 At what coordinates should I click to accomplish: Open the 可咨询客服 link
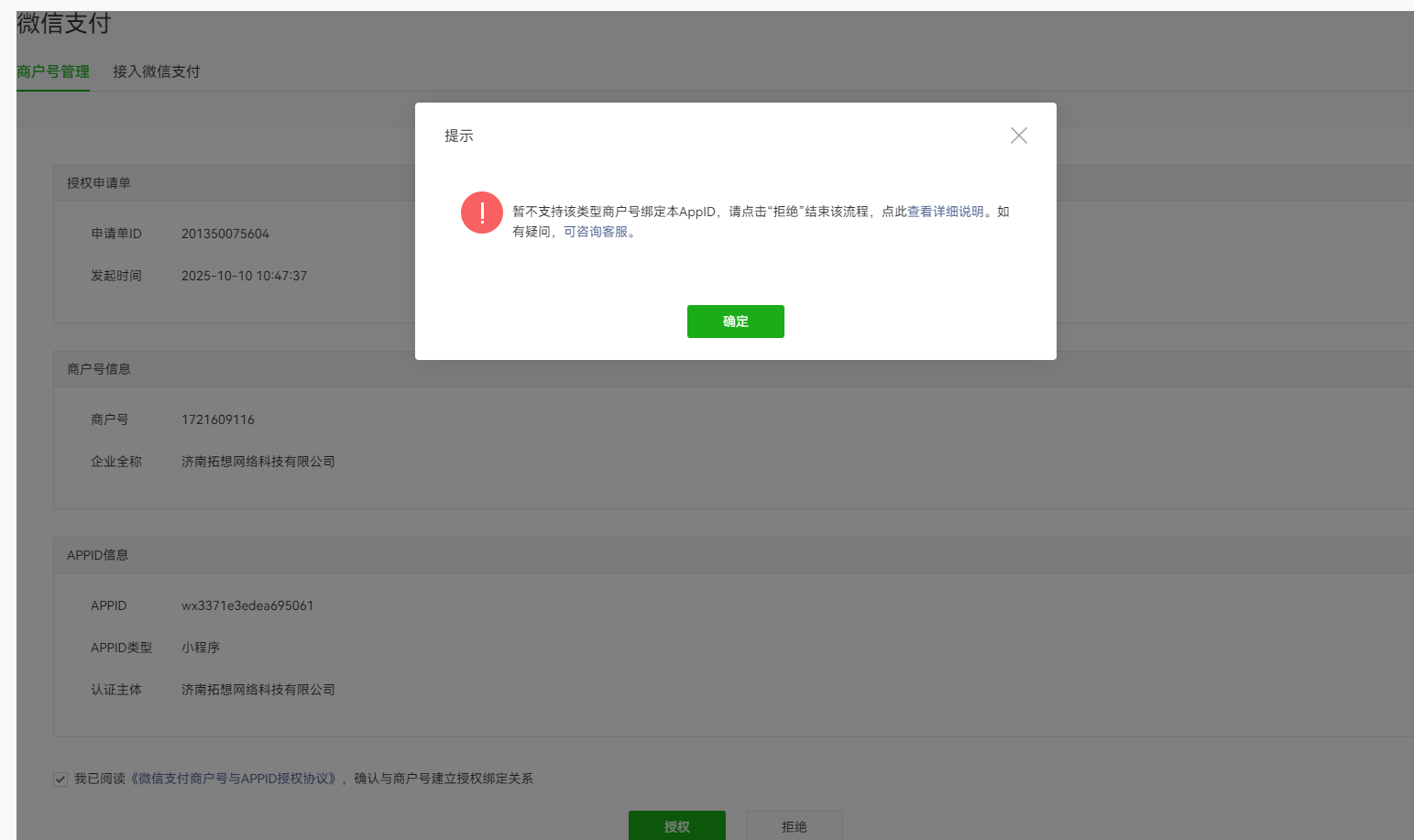(596, 232)
